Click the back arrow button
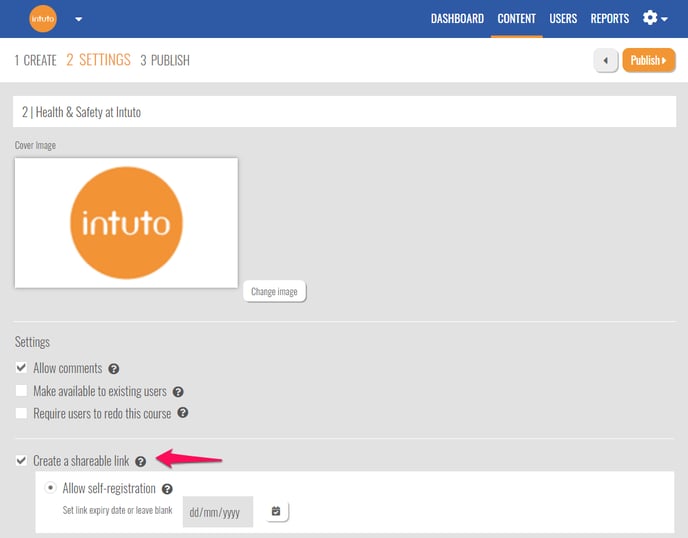 tap(606, 61)
